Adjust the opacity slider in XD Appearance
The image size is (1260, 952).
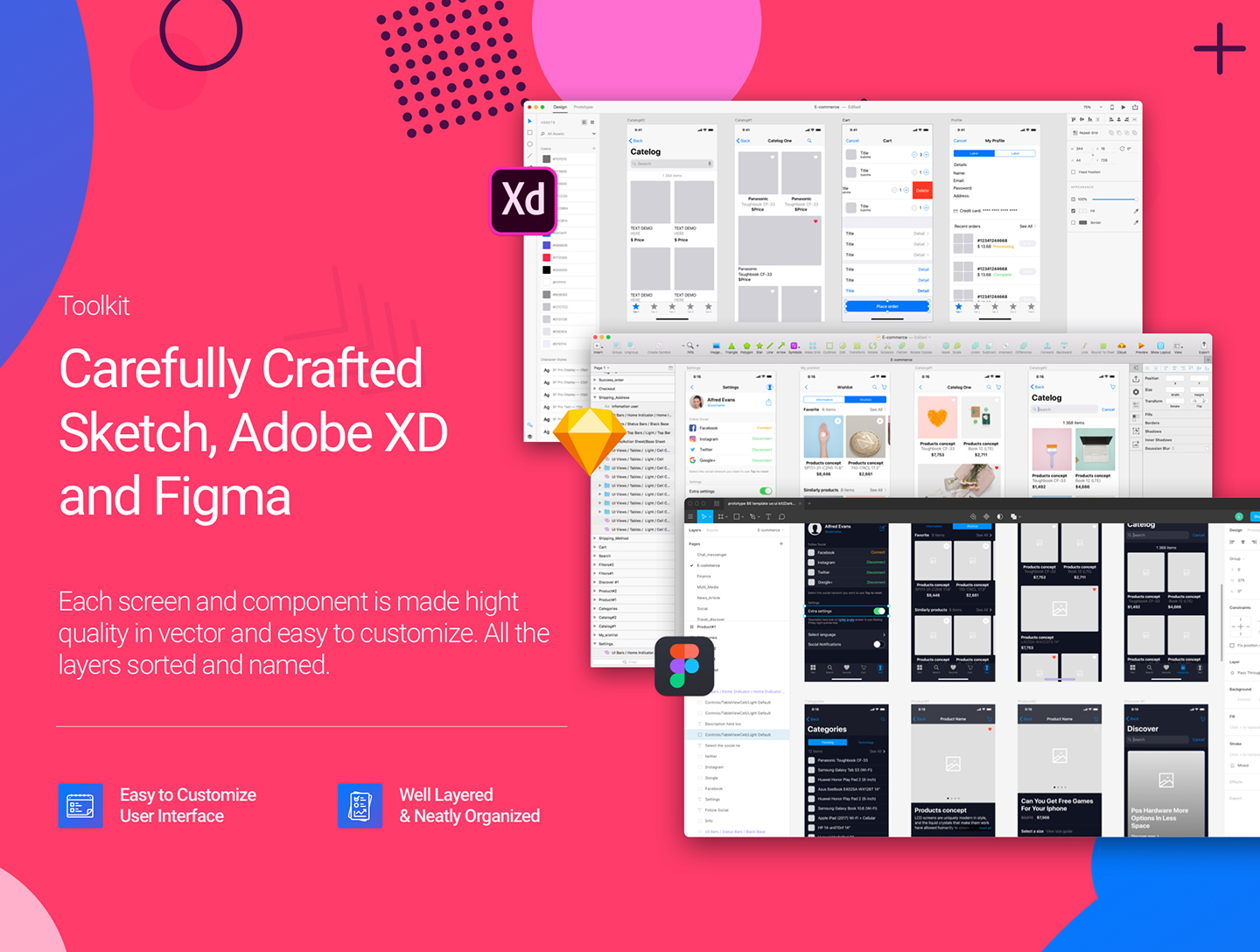pos(1113,199)
